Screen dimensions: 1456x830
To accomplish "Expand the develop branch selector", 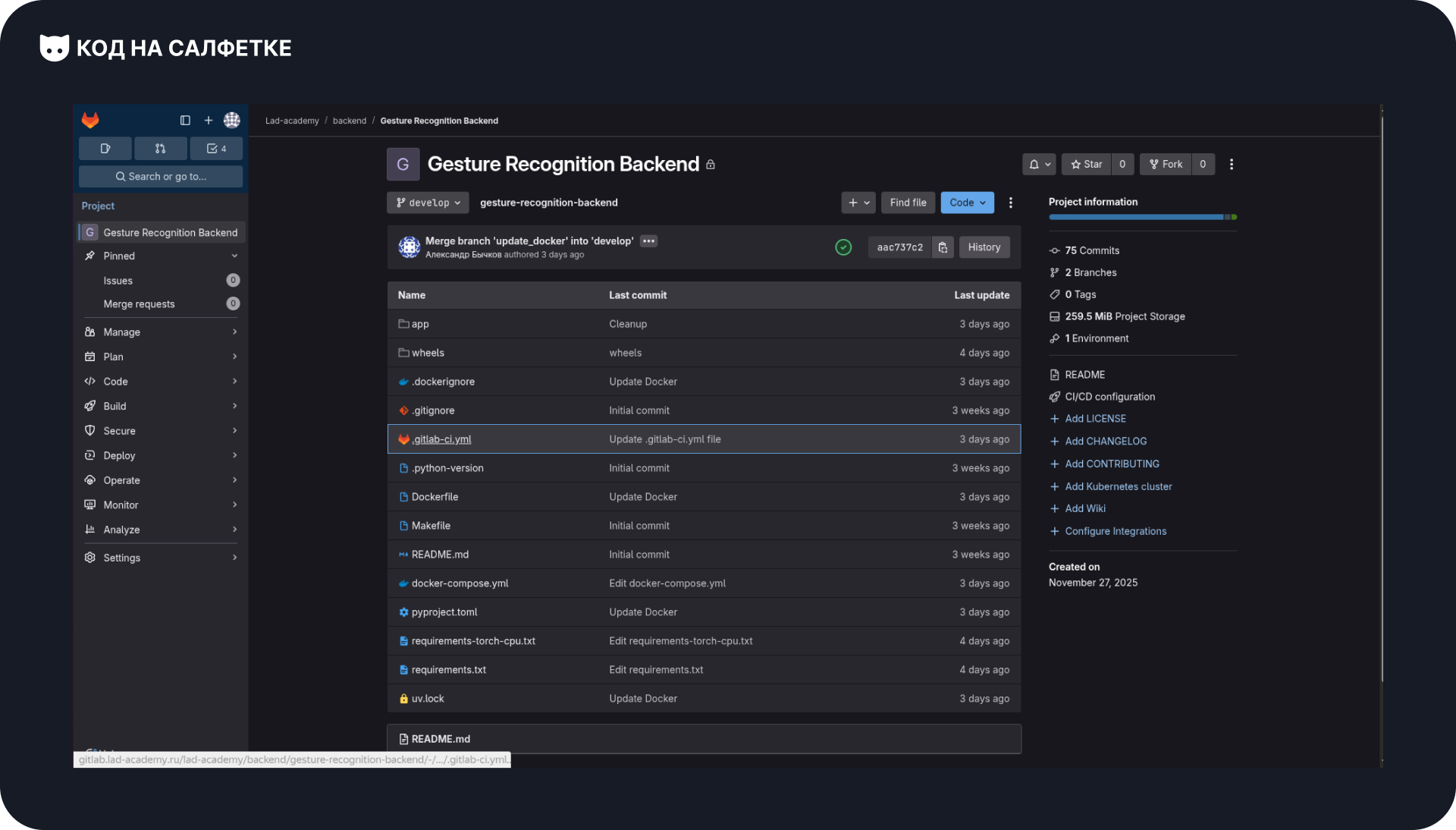I will 428,203.
